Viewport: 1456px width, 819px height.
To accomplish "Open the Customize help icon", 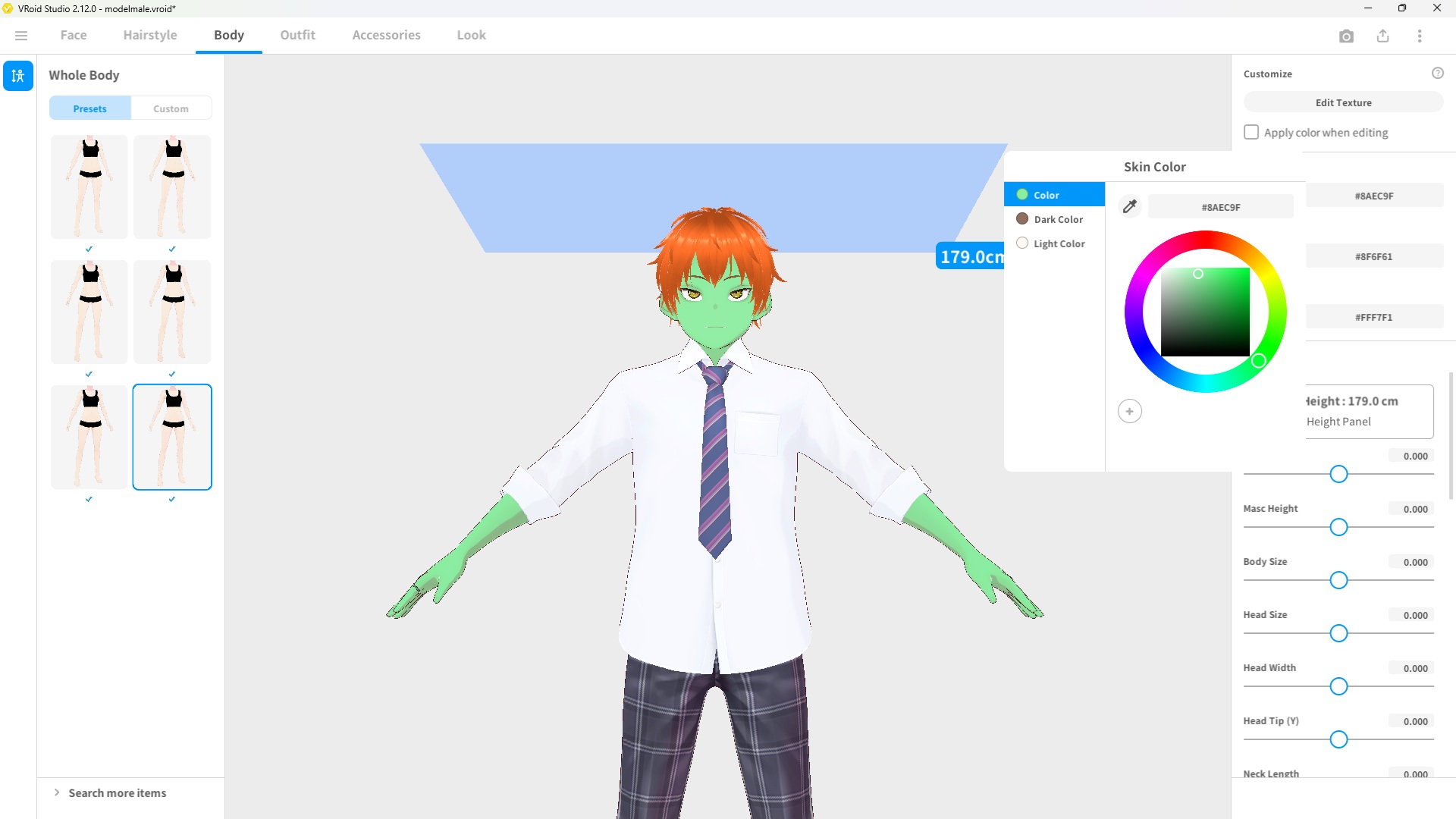I will (x=1439, y=73).
